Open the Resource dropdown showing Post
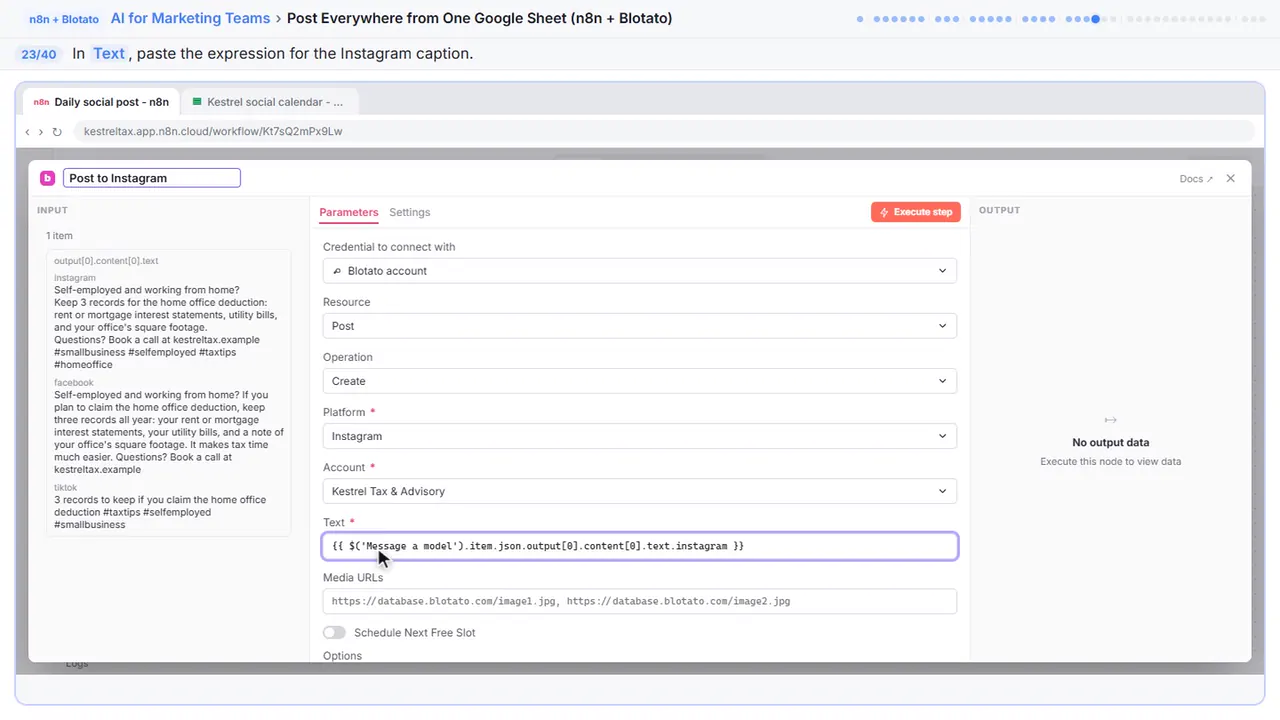This screenshot has height=720, width=1280. [x=639, y=326]
